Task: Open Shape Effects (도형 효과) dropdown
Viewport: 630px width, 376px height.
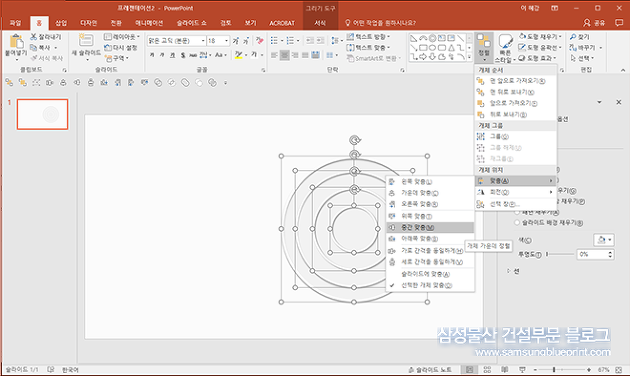Action: click(x=538, y=58)
